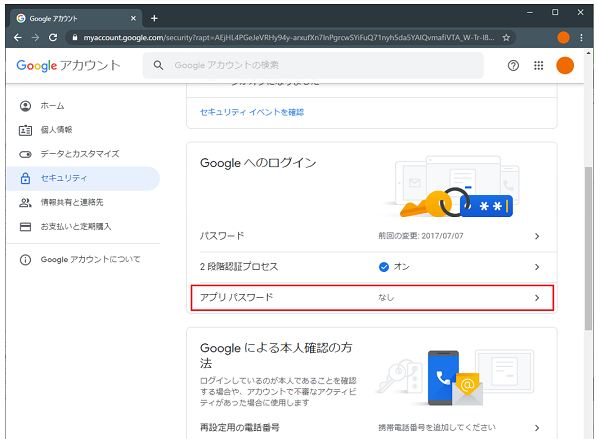Bookmark this page with the star icon
600x439 pixels.
[507, 37]
